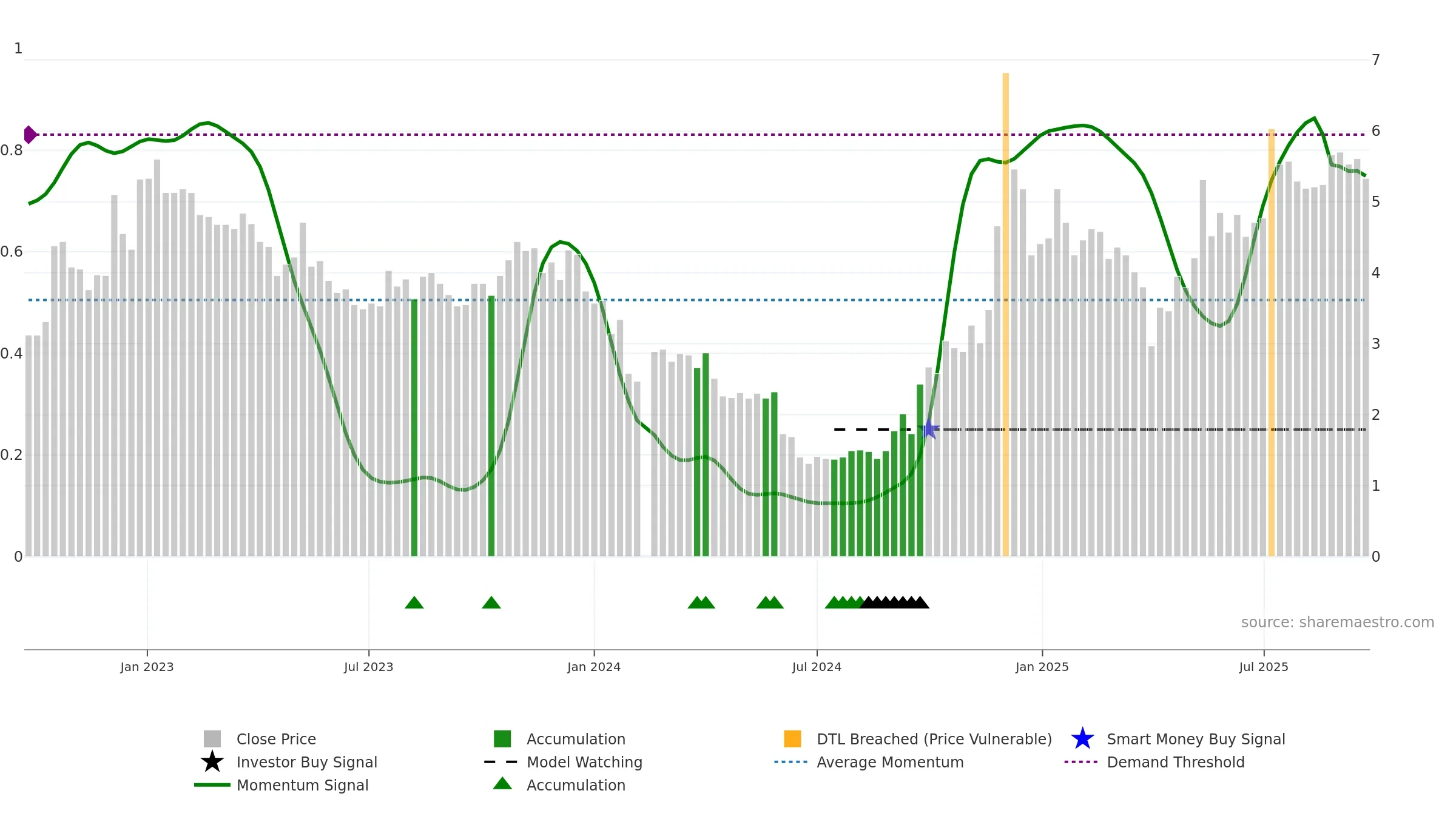Click the black Investor Buy Signal star in legend
Screen dimensions: 1456x819
pos(212,762)
